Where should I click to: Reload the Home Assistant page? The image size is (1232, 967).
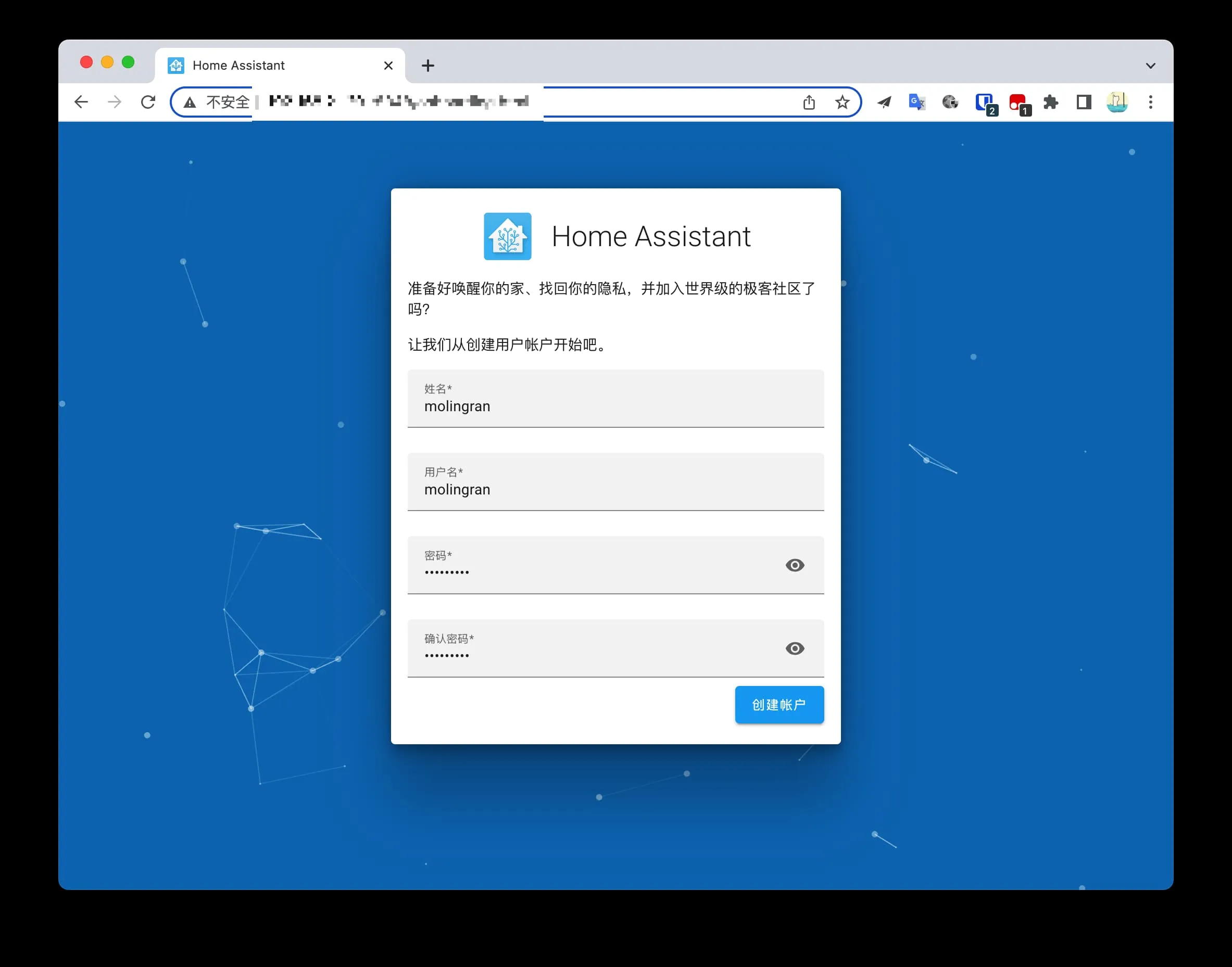point(148,102)
